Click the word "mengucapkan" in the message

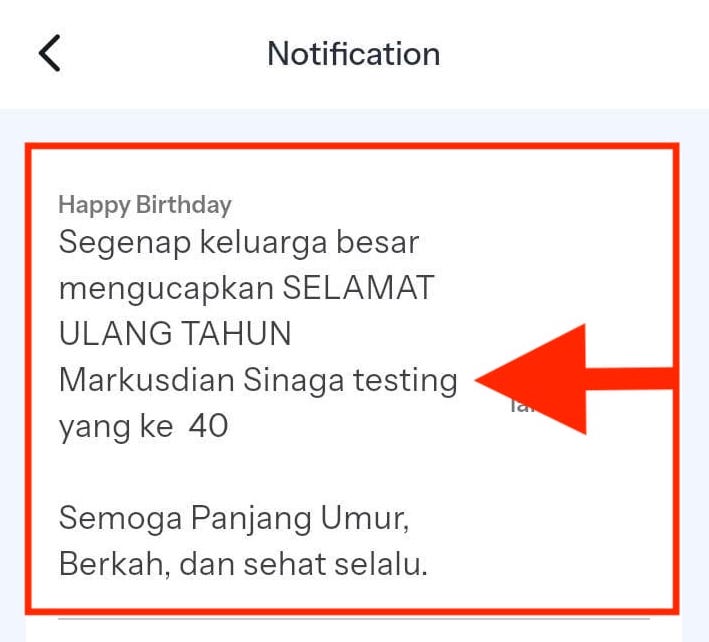(x=166, y=289)
